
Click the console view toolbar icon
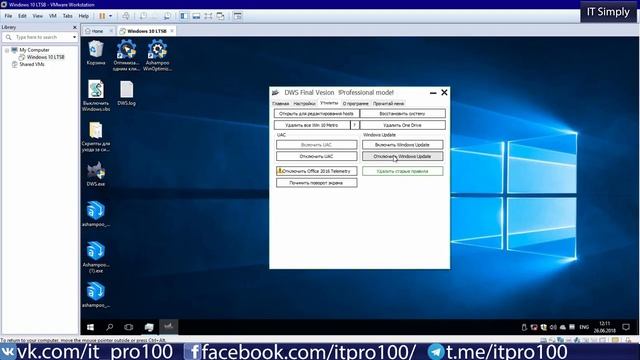(238, 16)
